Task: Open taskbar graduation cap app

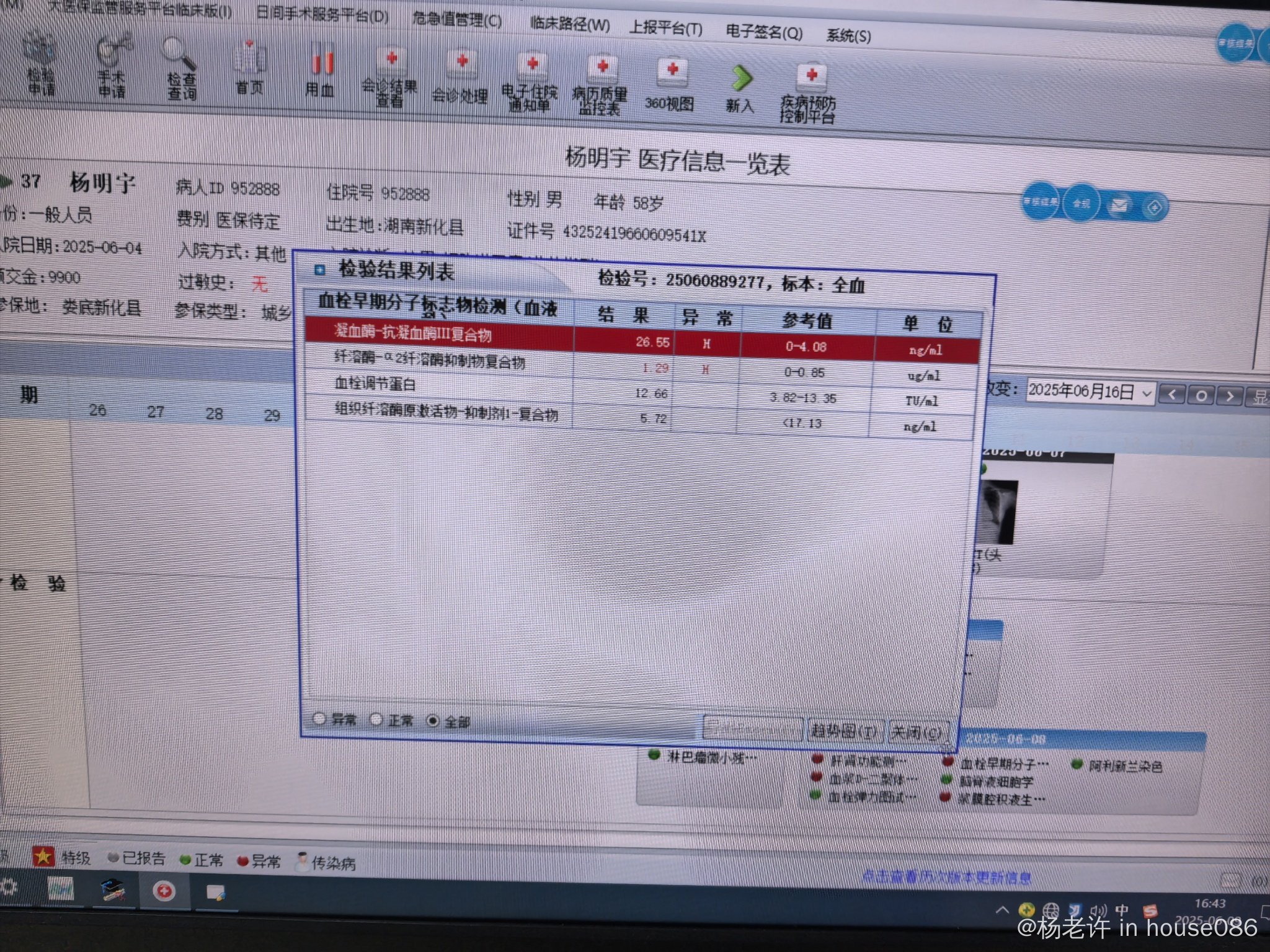Action: (x=113, y=891)
